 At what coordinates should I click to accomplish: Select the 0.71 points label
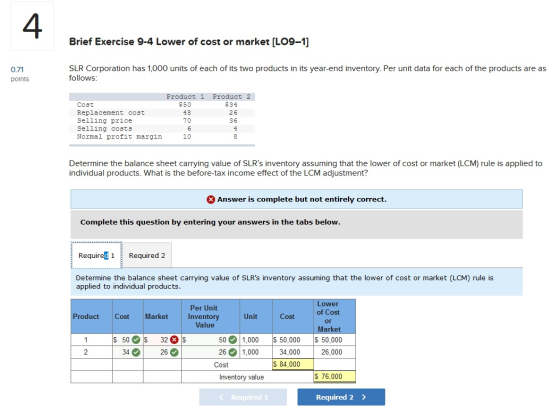coord(20,74)
